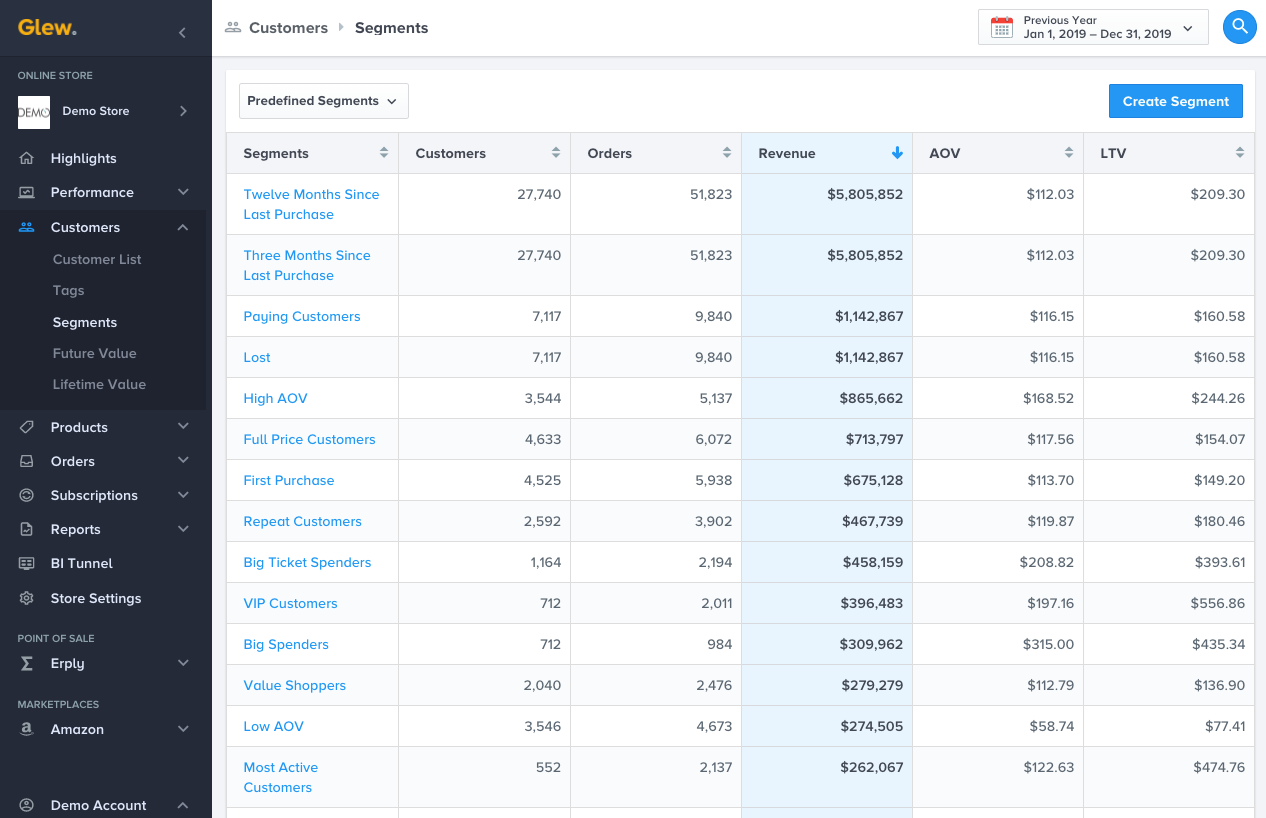This screenshot has height=818, width=1266.
Task: Click the breadcrumb customers icon
Action: (233, 28)
